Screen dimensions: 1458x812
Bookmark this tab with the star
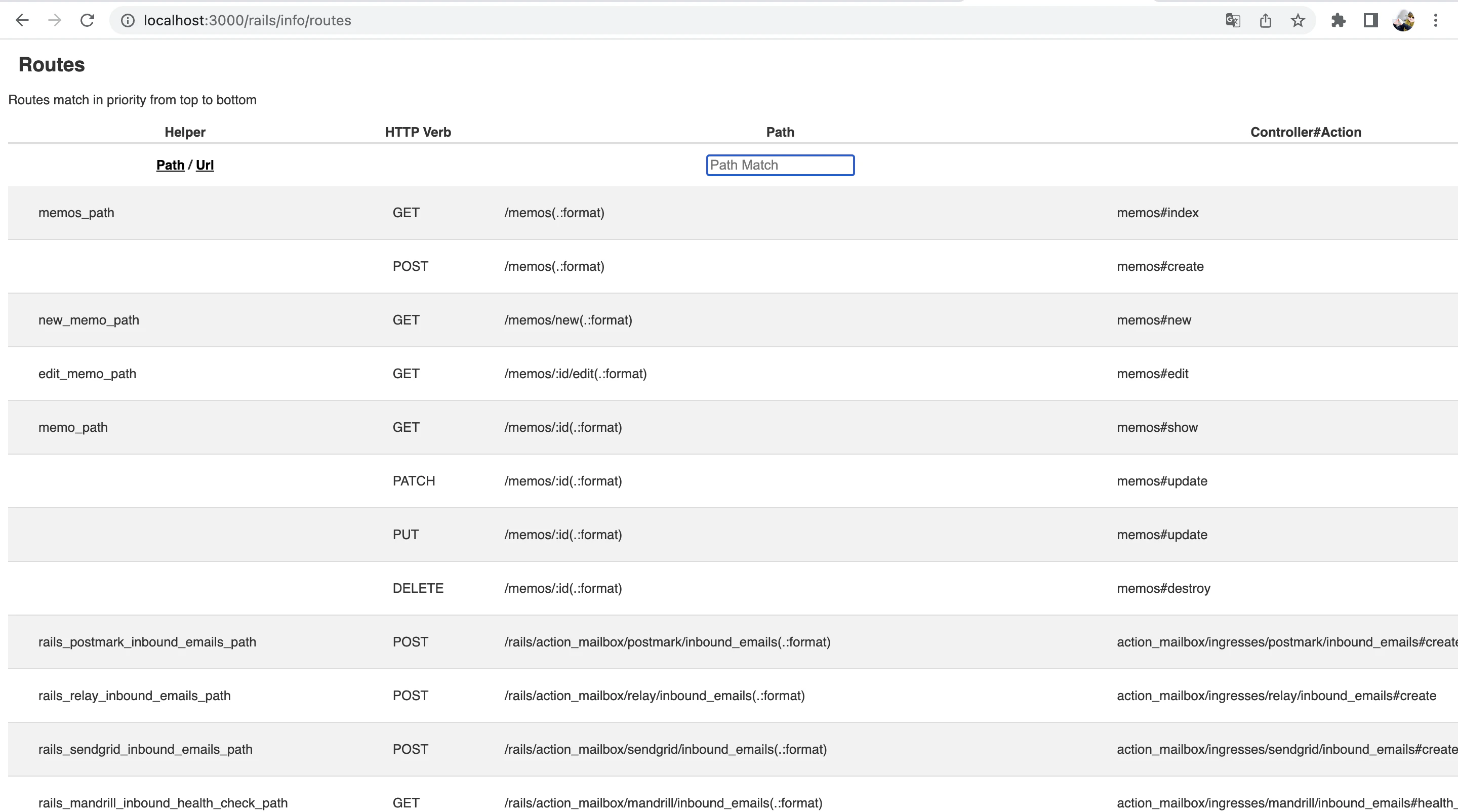click(1298, 20)
